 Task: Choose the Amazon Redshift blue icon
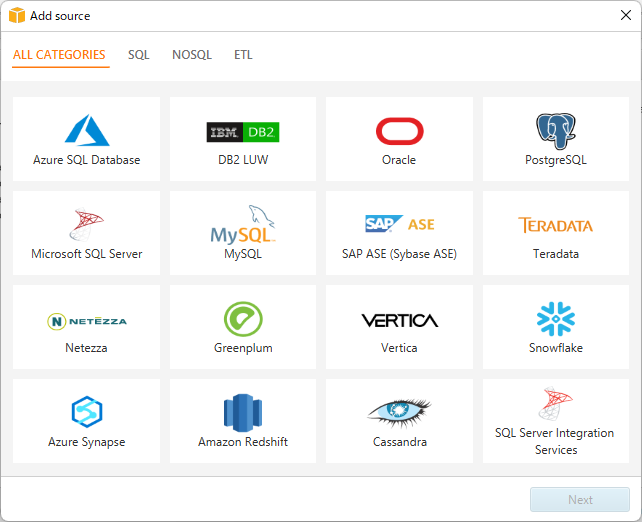pyautogui.click(x=243, y=413)
